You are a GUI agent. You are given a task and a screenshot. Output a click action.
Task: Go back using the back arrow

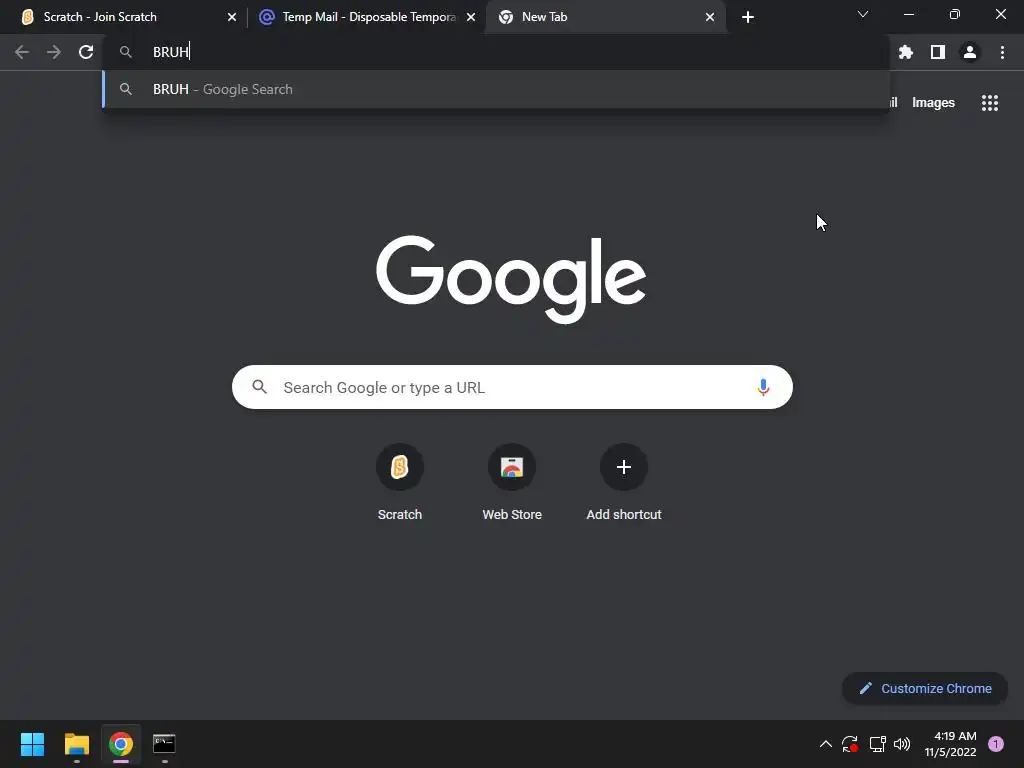tap(22, 52)
